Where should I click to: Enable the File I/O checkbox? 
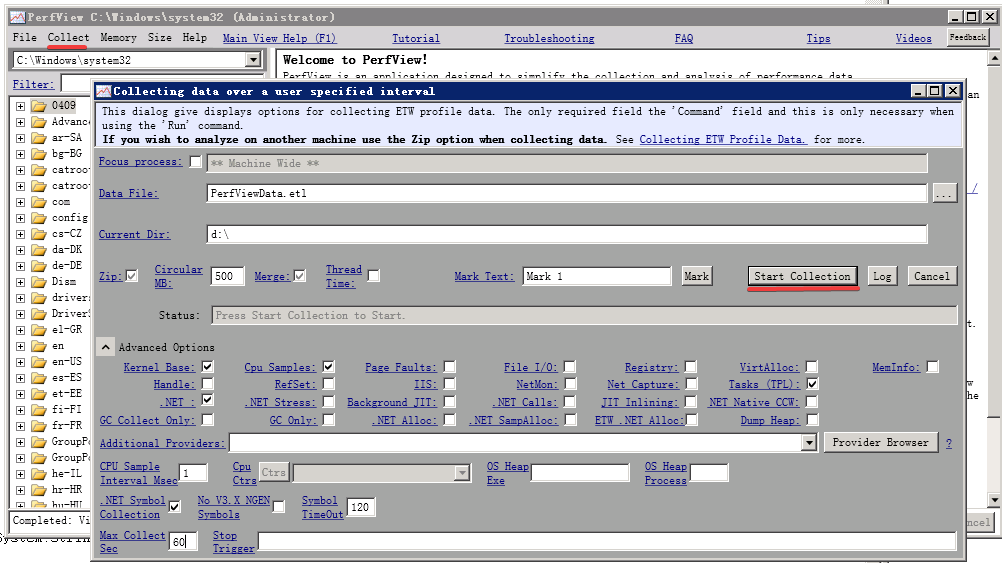(570, 367)
